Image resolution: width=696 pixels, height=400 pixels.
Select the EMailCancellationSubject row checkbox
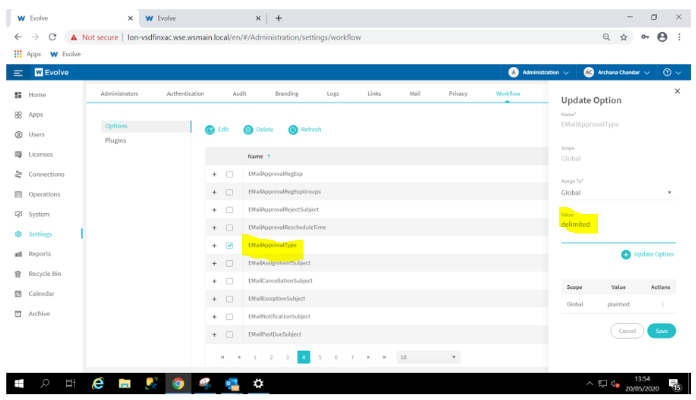230,281
